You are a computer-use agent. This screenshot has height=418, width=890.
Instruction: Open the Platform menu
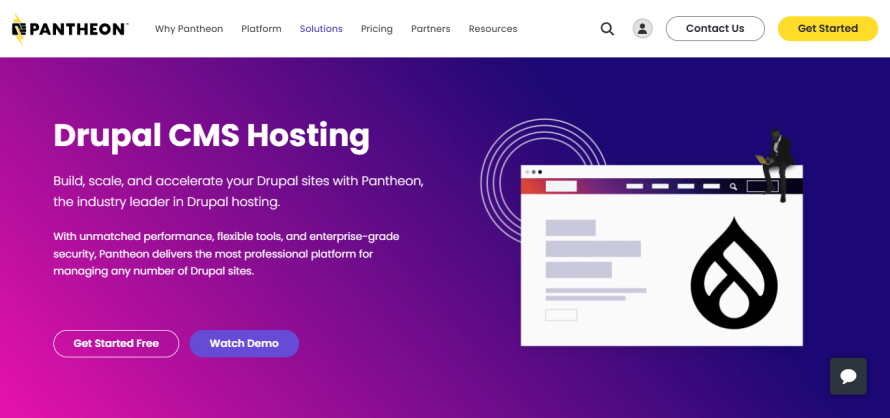click(x=261, y=29)
